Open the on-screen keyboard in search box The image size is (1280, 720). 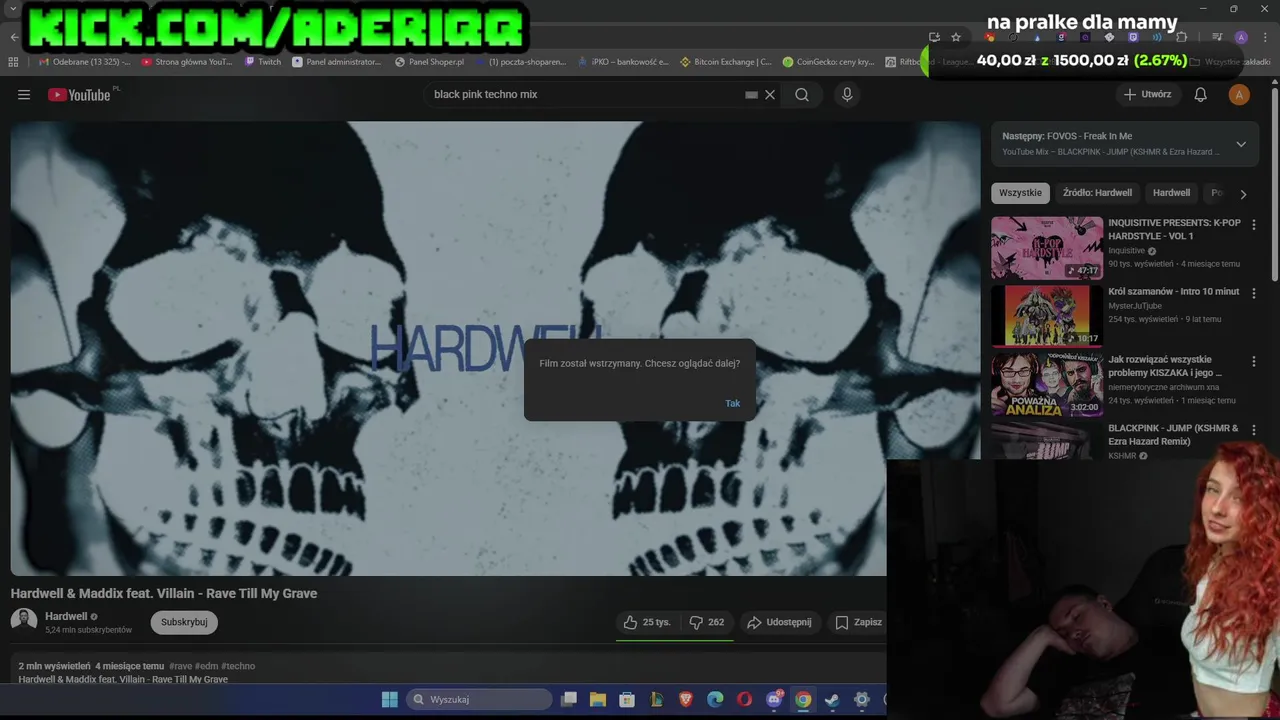coord(751,95)
